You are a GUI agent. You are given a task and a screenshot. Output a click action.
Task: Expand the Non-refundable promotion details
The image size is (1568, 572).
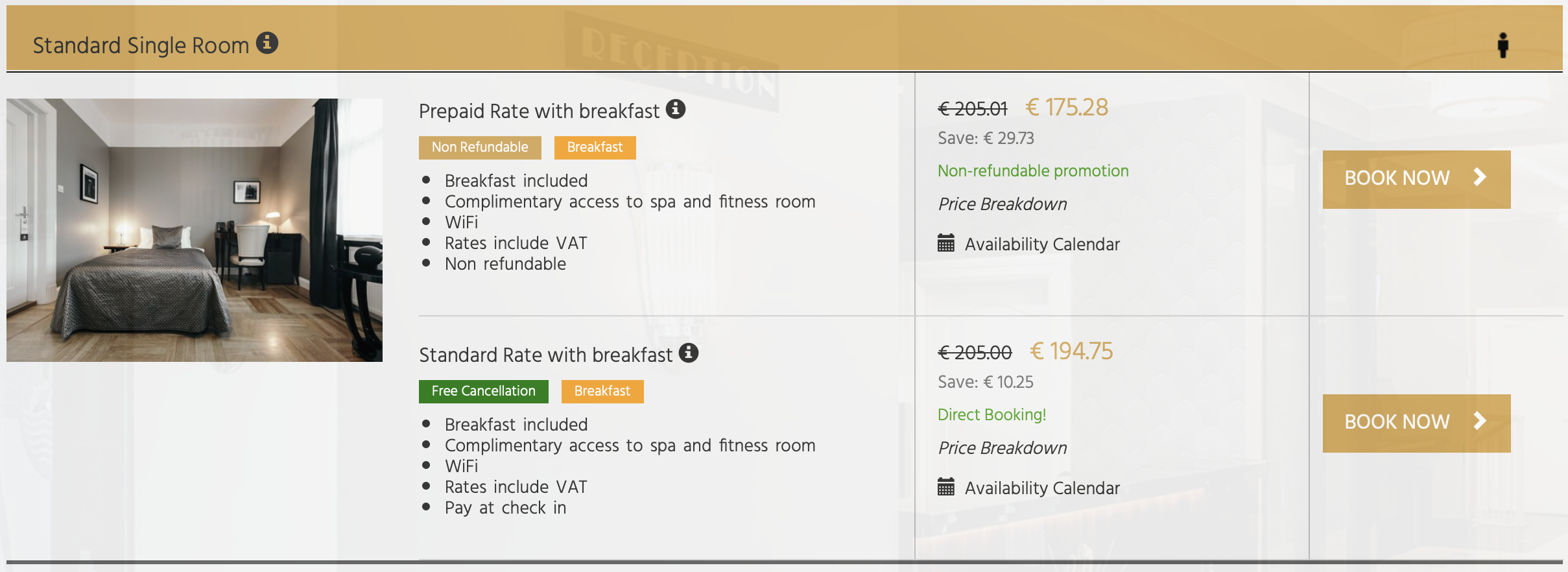click(x=1032, y=171)
